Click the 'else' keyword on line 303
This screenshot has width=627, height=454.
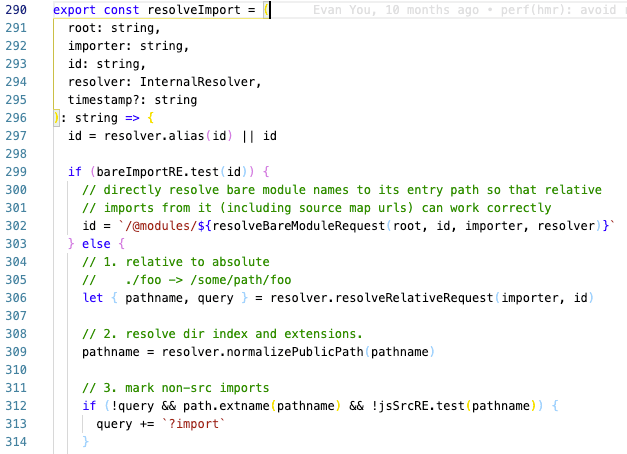[96, 244]
